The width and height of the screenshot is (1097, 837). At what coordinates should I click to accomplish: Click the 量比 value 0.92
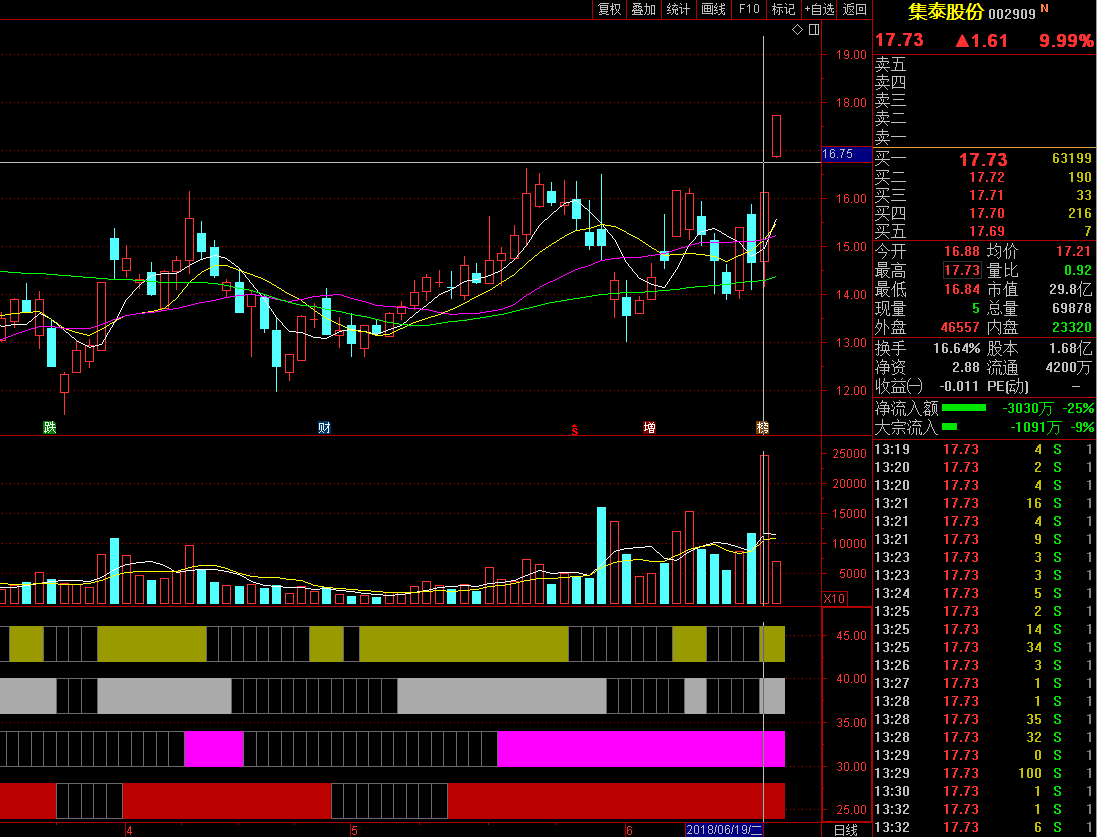point(1077,270)
